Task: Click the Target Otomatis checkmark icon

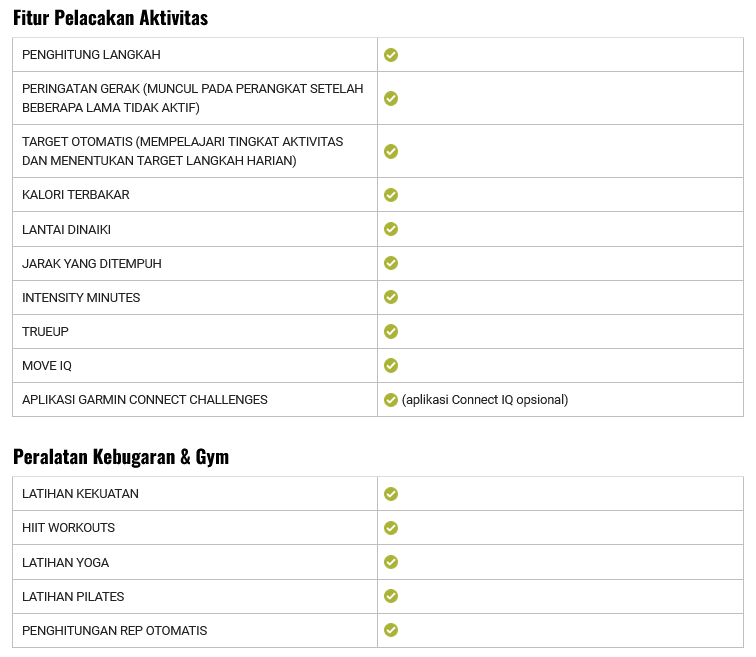Action: (x=391, y=151)
